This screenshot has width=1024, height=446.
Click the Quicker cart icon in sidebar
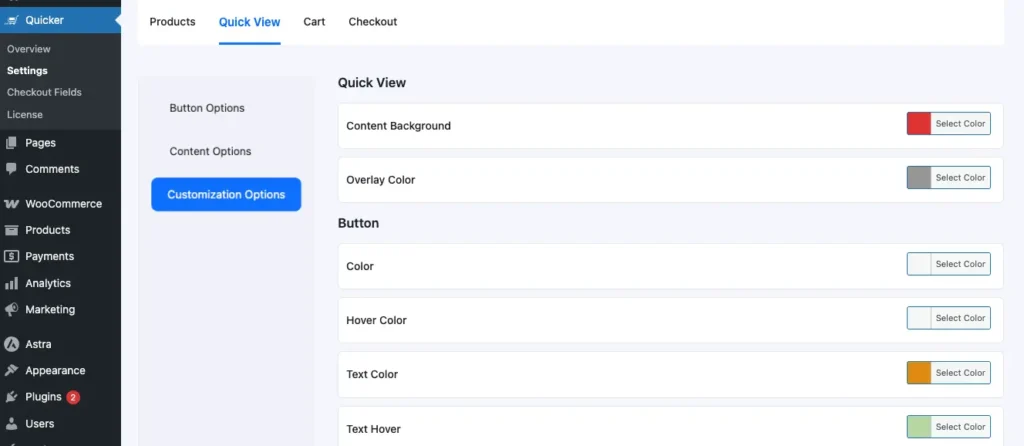(11, 20)
